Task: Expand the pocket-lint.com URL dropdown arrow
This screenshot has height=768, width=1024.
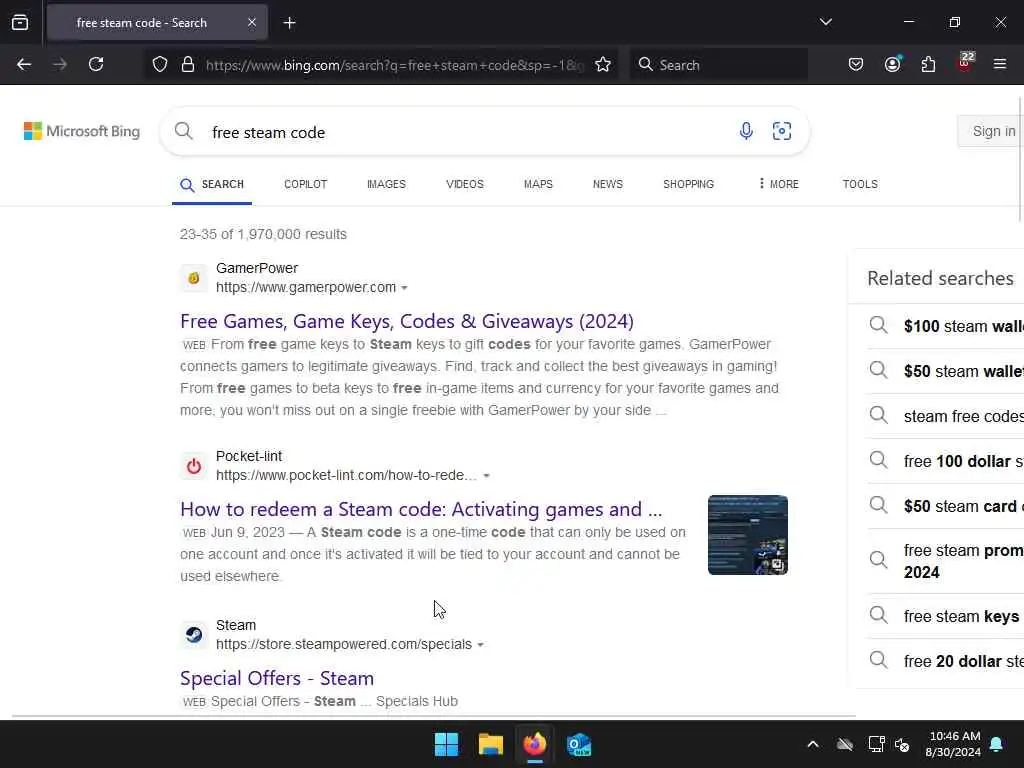Action: click(487, 476)
